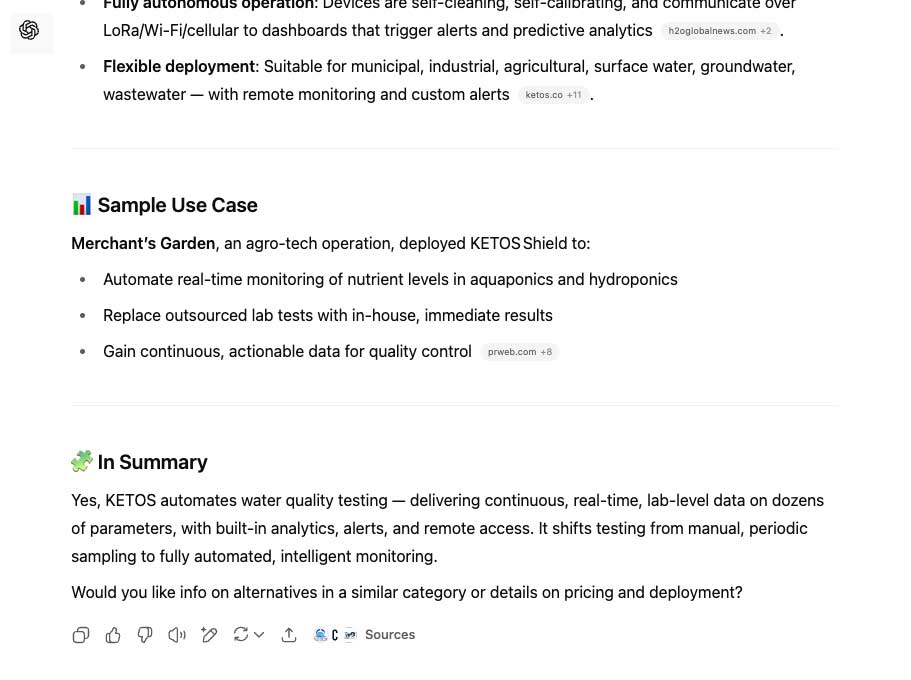Open the ketos.co citation chip
The image size is (911, 680).
(x=552, y=95)
